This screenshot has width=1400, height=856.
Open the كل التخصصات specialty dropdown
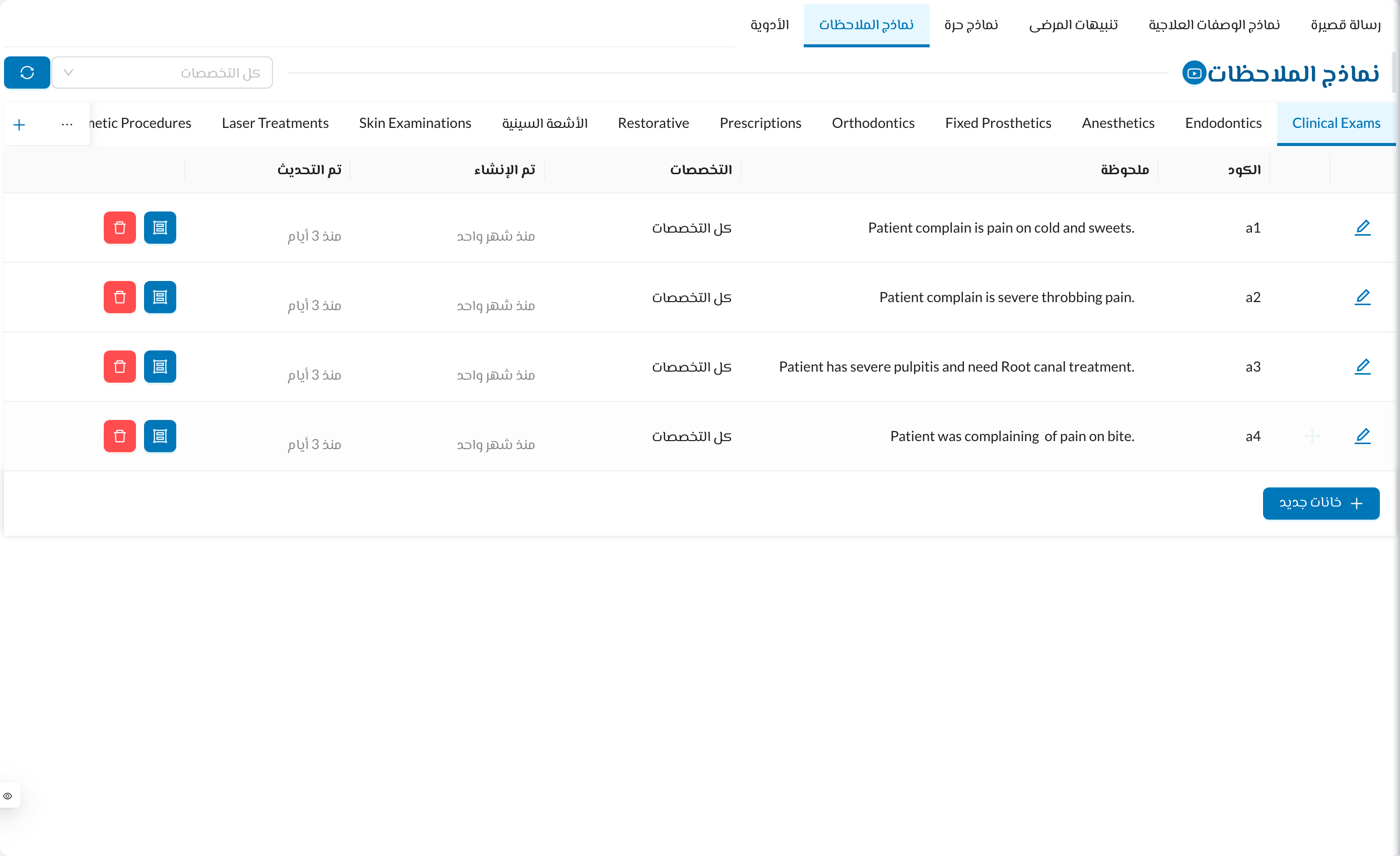pos(163,73)
